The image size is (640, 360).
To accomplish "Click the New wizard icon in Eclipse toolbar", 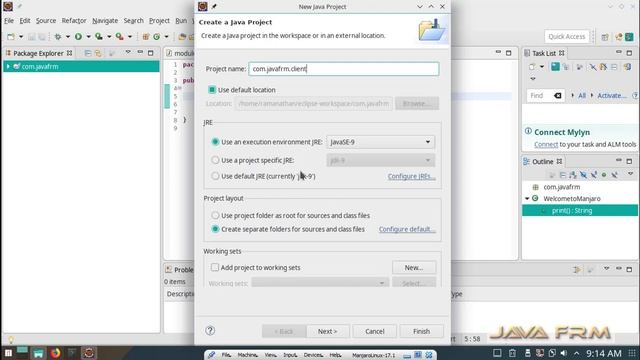I will [x=11, y=37].
